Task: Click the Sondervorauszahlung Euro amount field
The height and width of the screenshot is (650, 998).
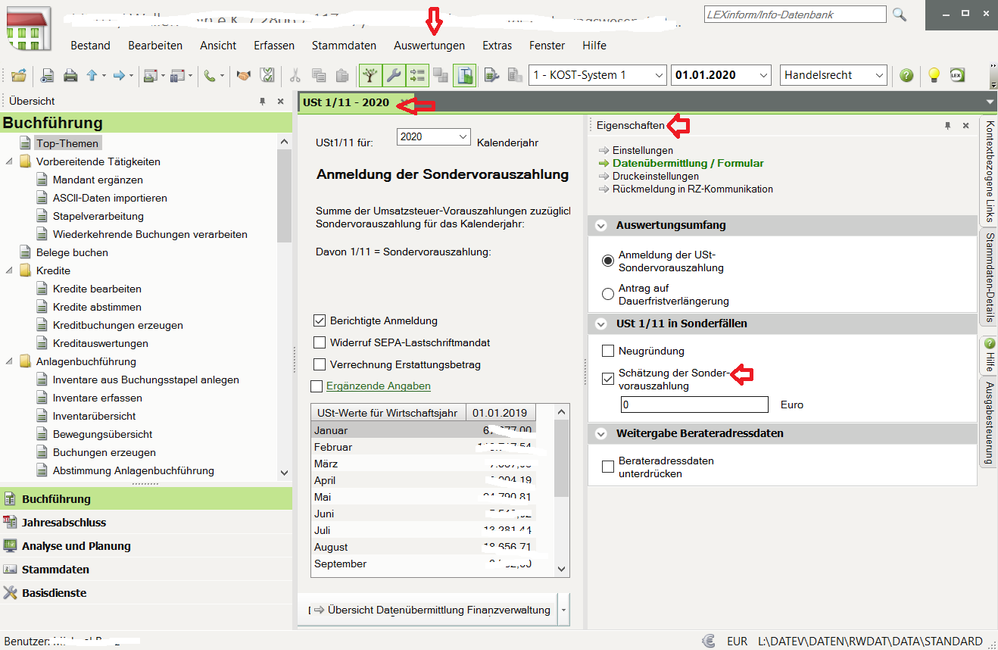Action: pos(694,405)
